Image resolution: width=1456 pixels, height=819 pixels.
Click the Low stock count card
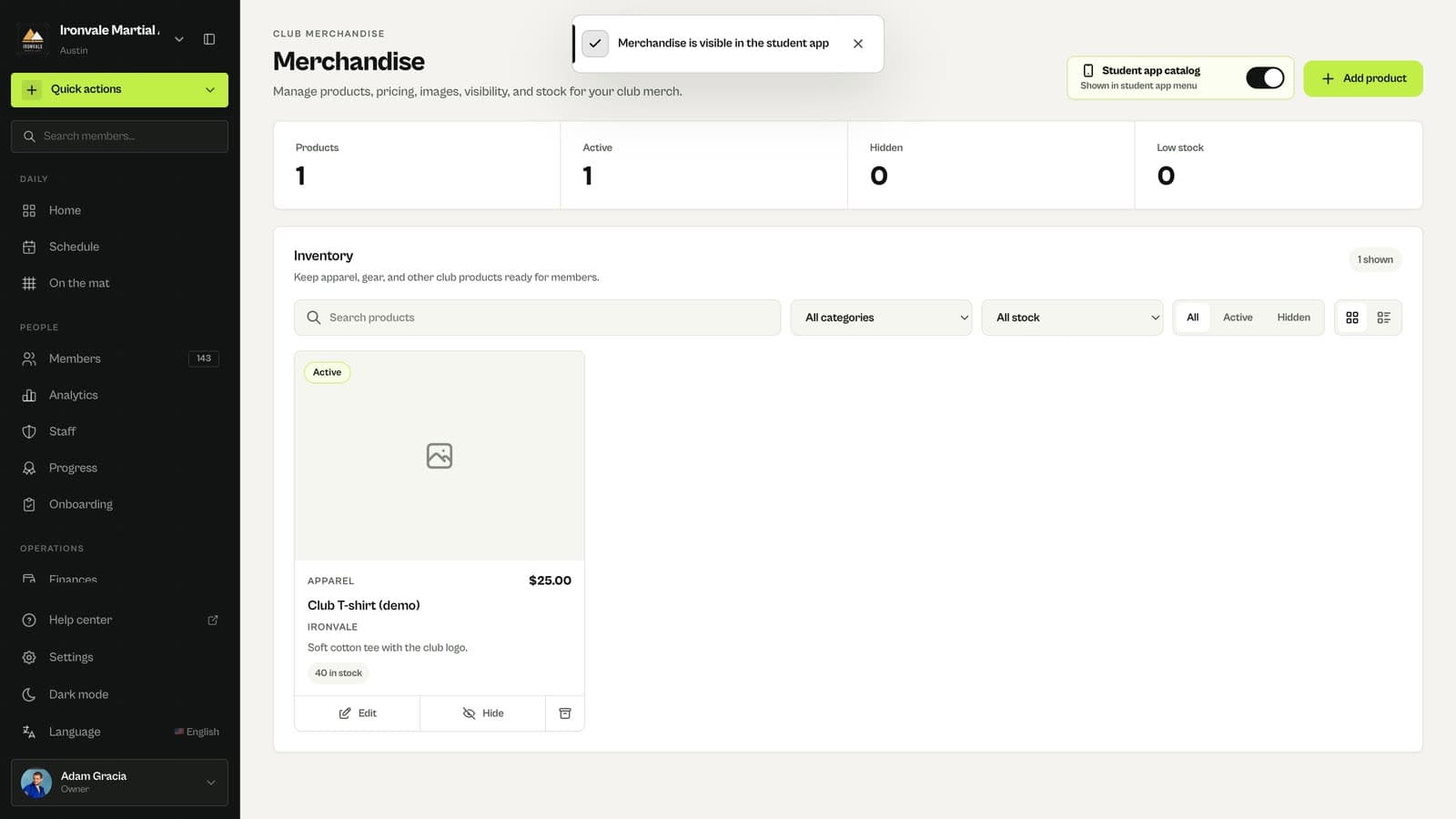[1279, 166]
